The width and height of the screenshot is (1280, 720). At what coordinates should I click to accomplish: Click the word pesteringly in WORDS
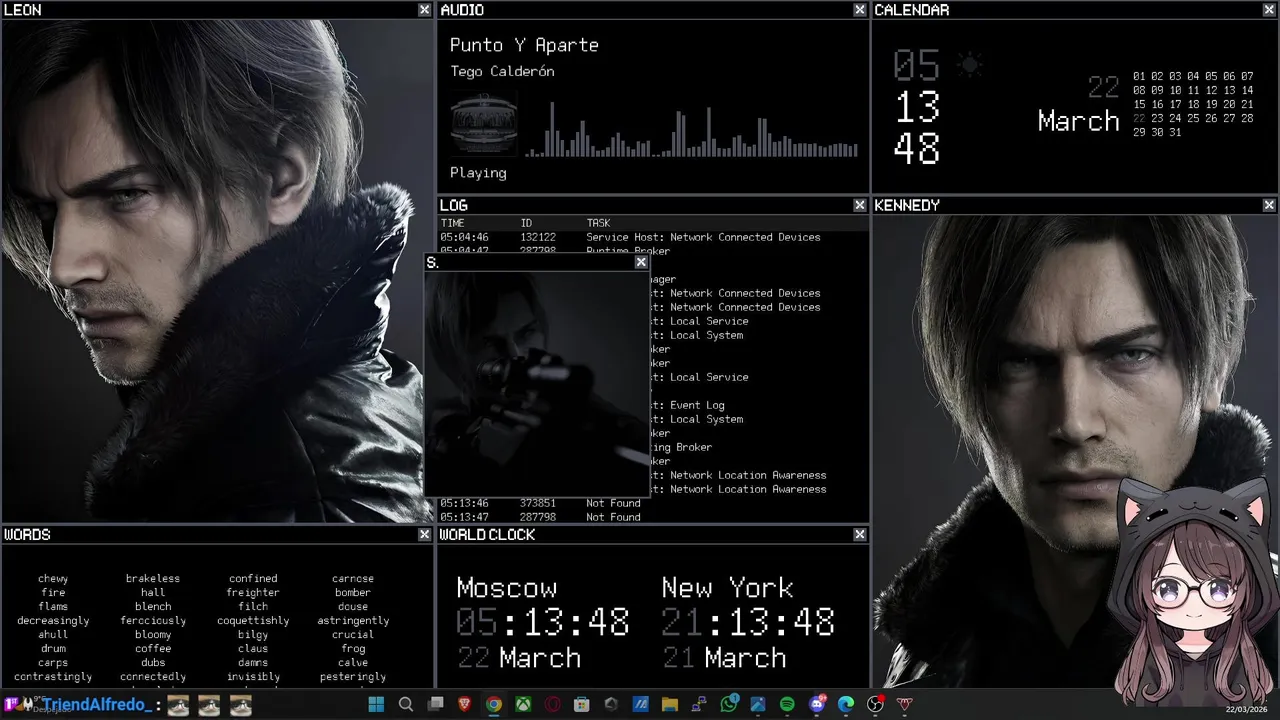coord(353,676)
